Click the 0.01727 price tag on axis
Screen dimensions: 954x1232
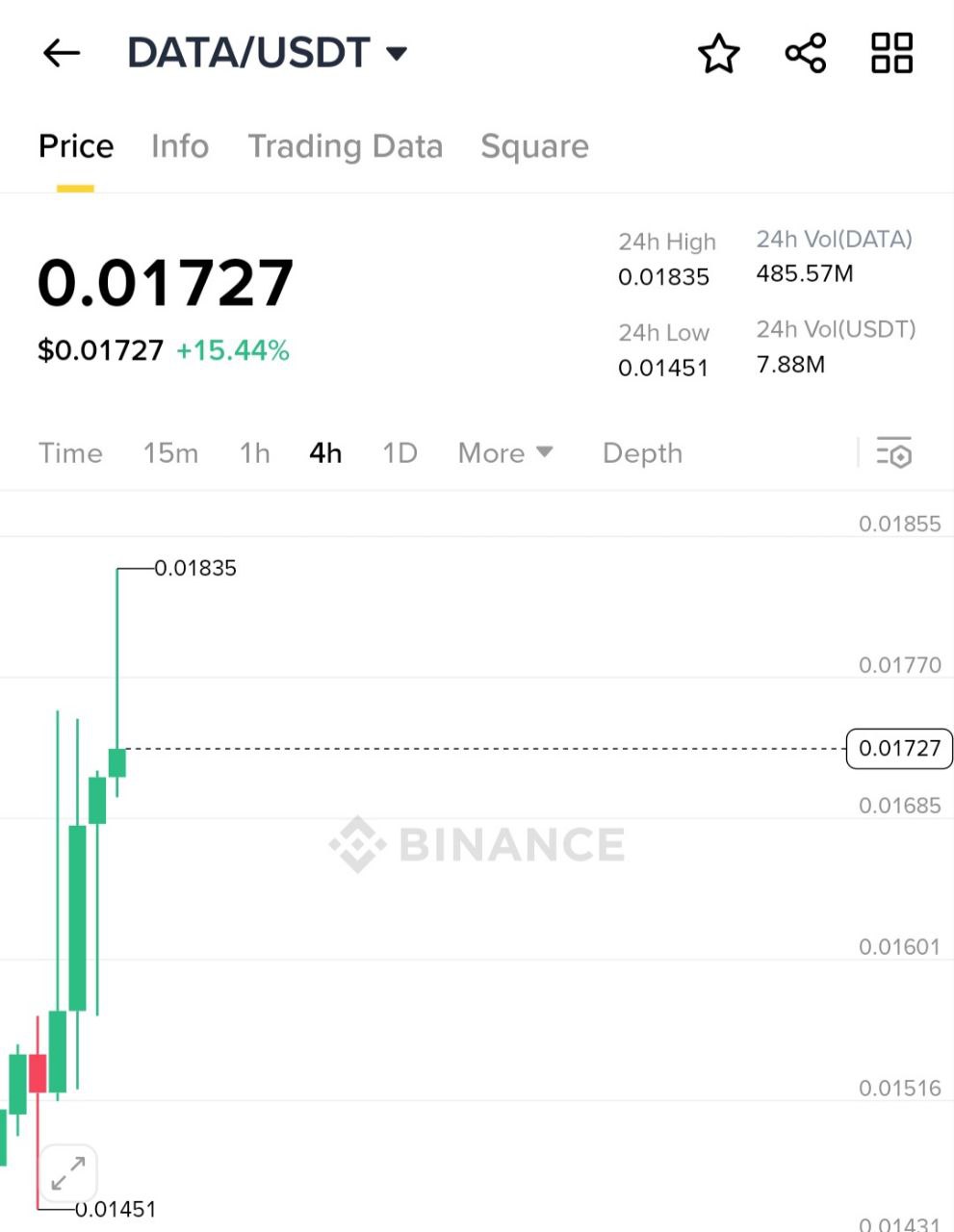pos(899,748)
